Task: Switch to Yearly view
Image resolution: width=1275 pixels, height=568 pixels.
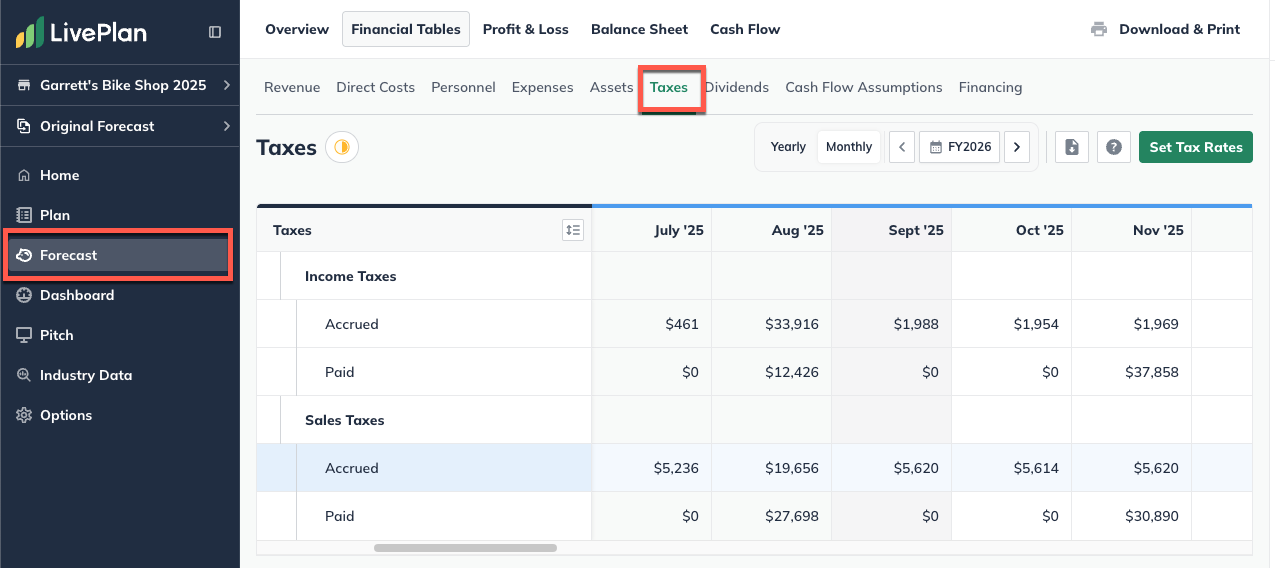Action: pyautogui.click(x=788, y=147)
